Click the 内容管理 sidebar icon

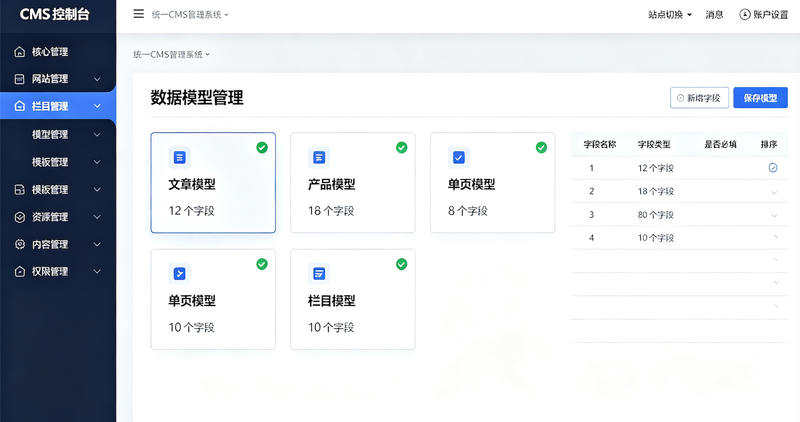pyautogui.click(x=19, y=244)
